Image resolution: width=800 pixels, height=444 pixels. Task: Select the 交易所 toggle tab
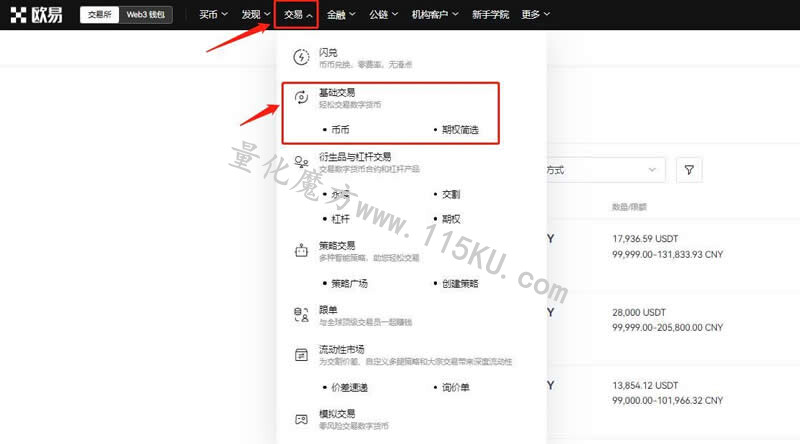tap(99, 15)
